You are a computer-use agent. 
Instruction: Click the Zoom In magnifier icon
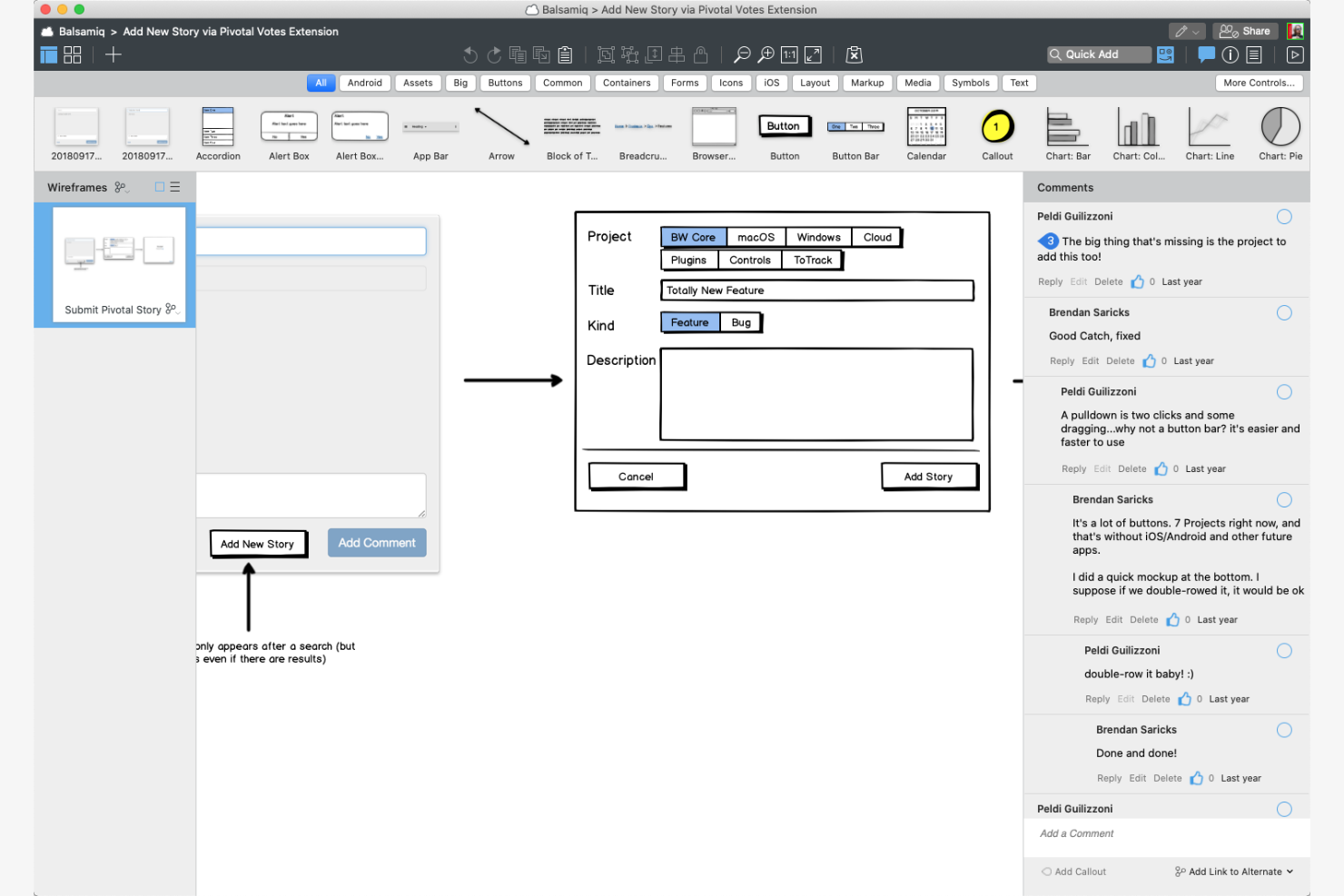coord(766,55)
